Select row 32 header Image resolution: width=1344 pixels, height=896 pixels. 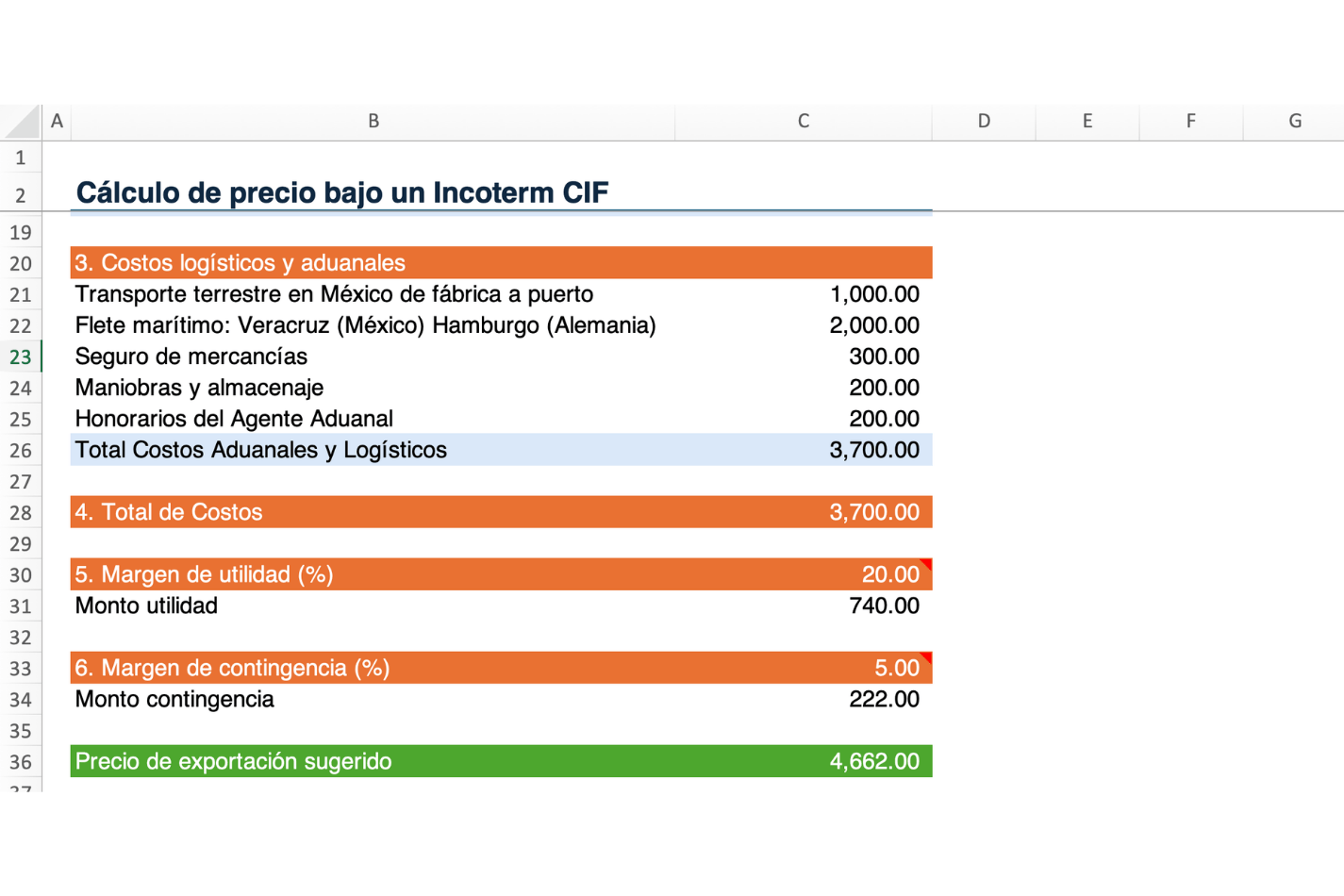tap(21, 637)
